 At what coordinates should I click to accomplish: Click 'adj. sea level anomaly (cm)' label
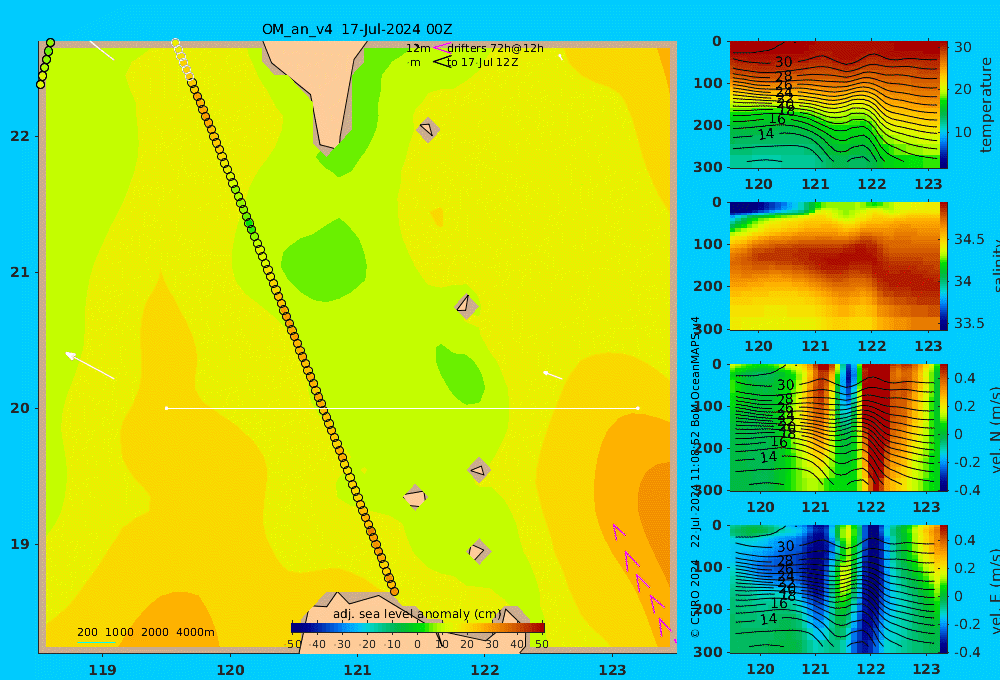click(x=417, y=614)
